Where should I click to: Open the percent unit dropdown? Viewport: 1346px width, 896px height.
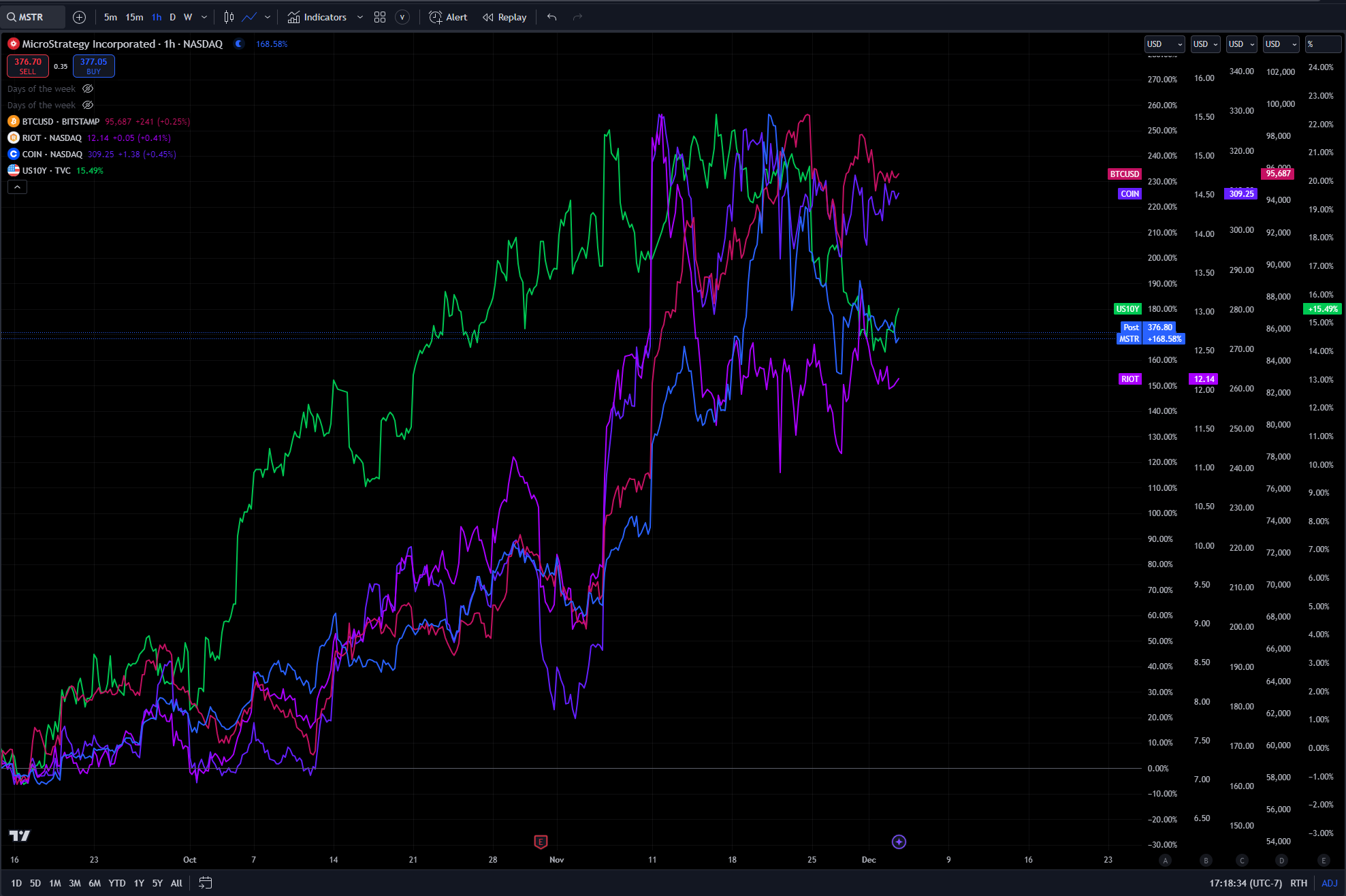click(1321, 44)
